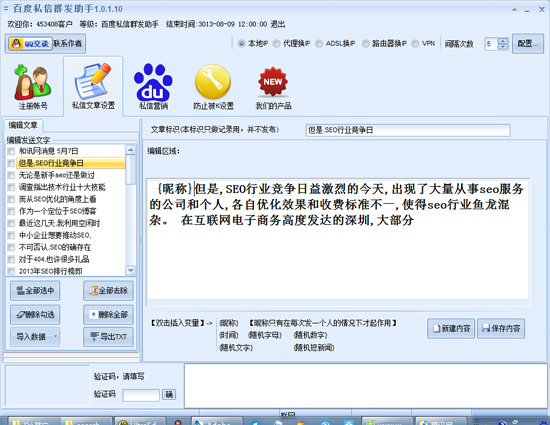Select the 对于404,也许很多礼品 list row
The image size is (550, 425).
(x=66, y=259)
